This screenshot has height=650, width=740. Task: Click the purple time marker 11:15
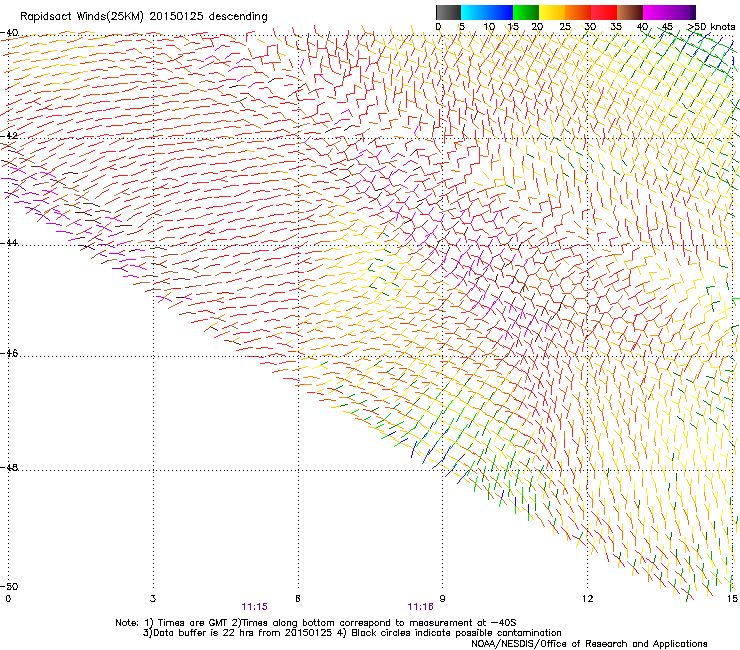click(x=254, y=607)
